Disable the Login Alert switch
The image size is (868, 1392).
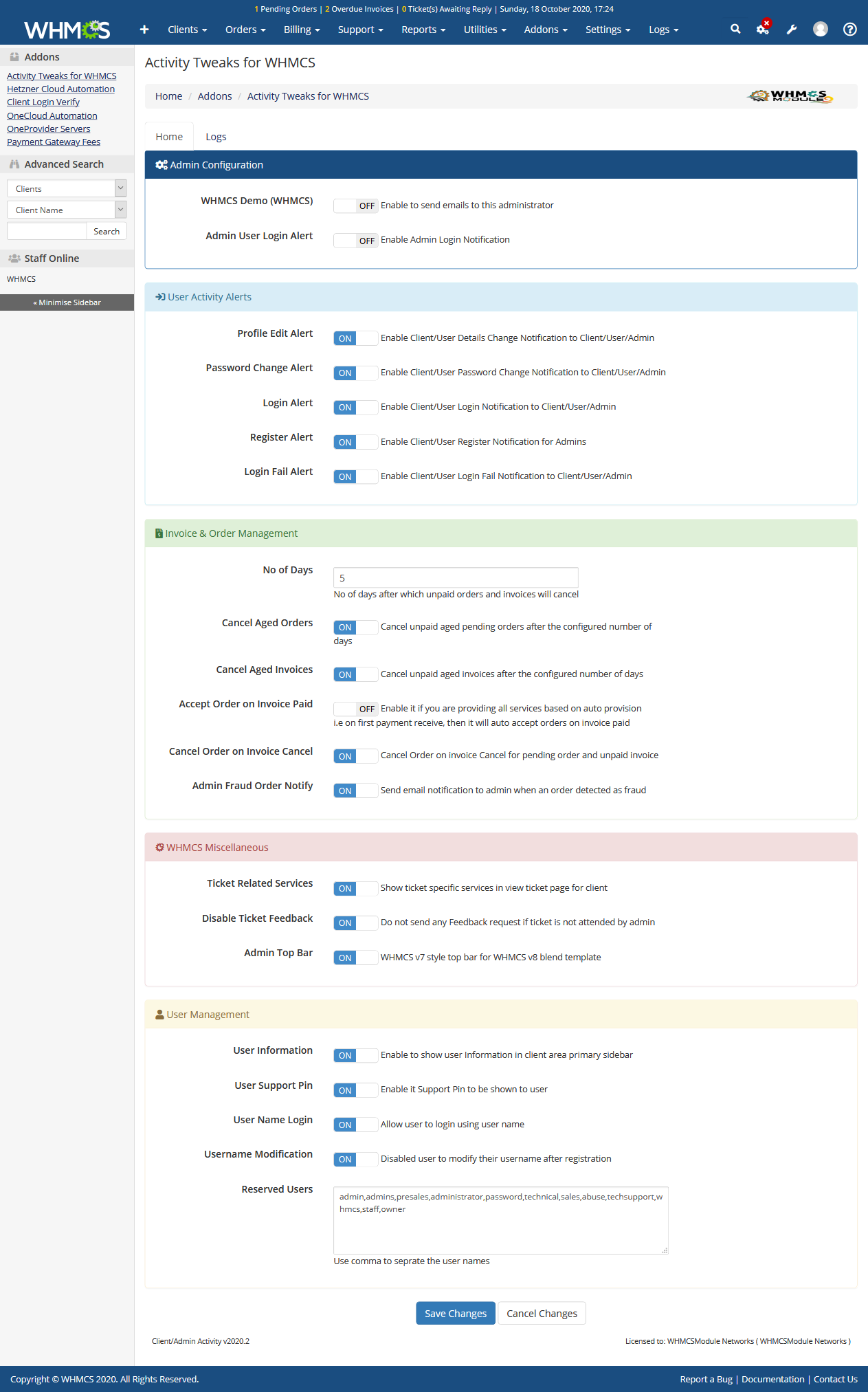tap(355, 407)
